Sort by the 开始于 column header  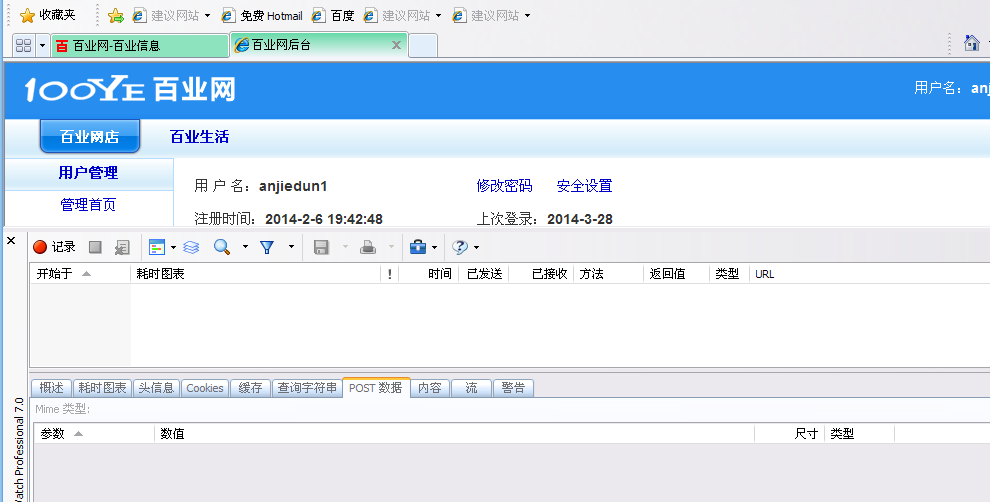(80, 273)
